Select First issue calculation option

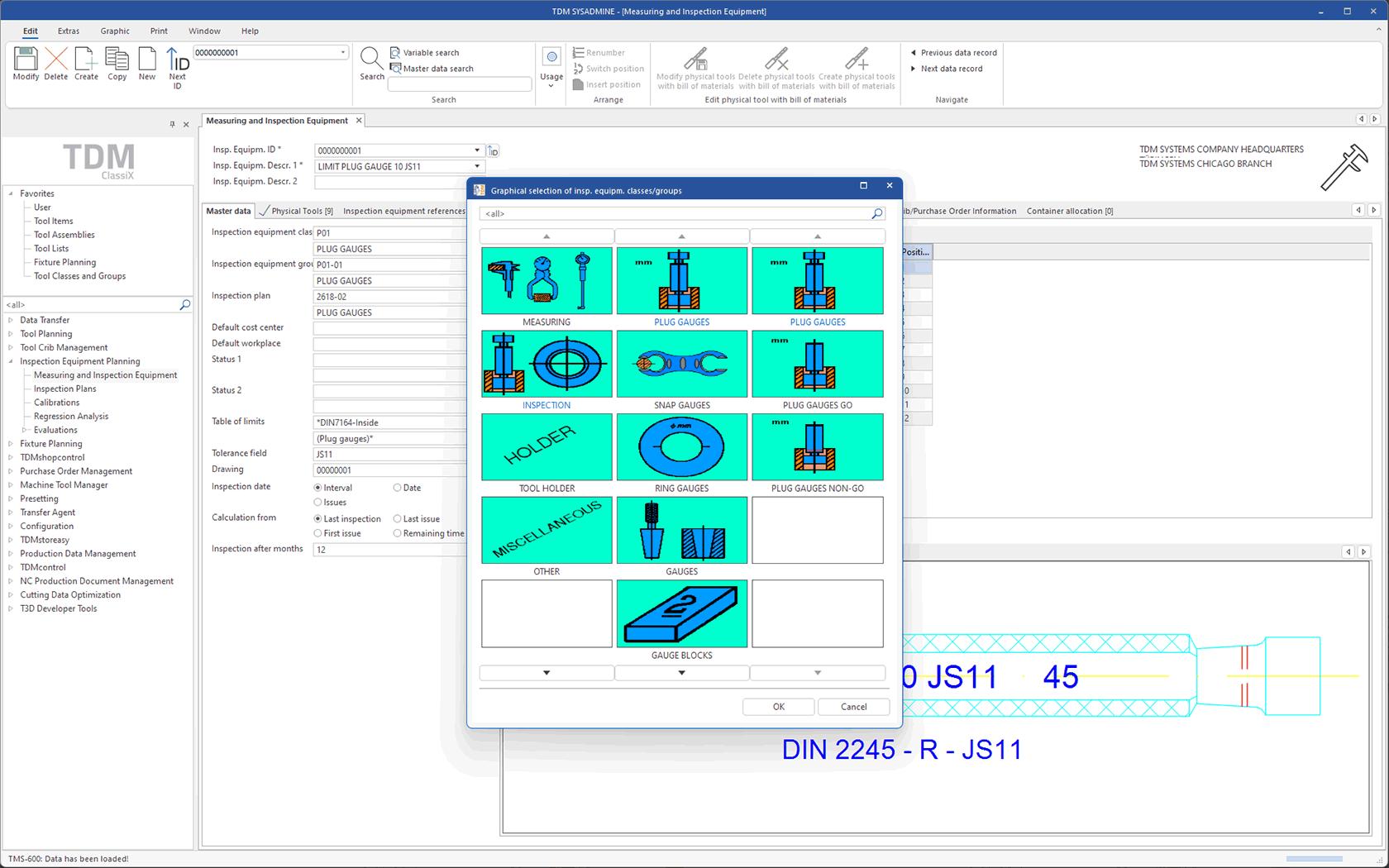[x=317, y=534]
